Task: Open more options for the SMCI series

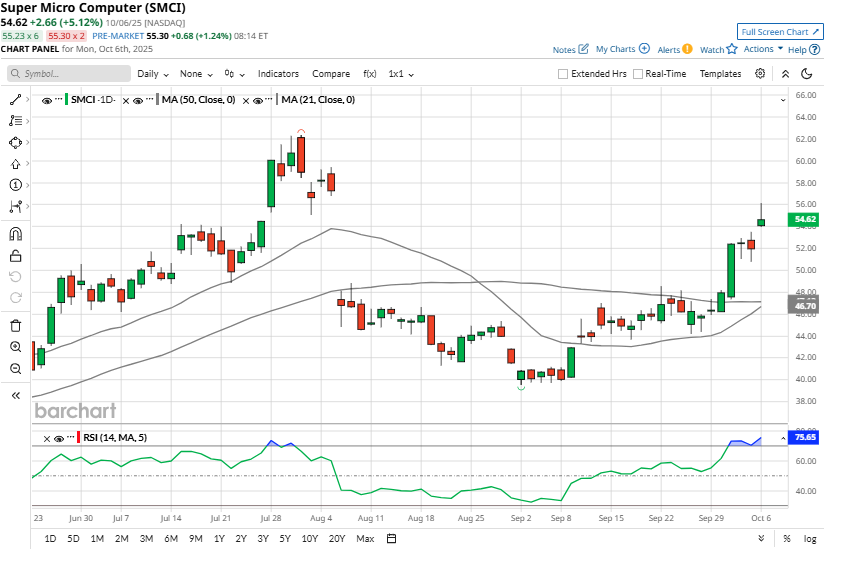Action: pos(59,99)
